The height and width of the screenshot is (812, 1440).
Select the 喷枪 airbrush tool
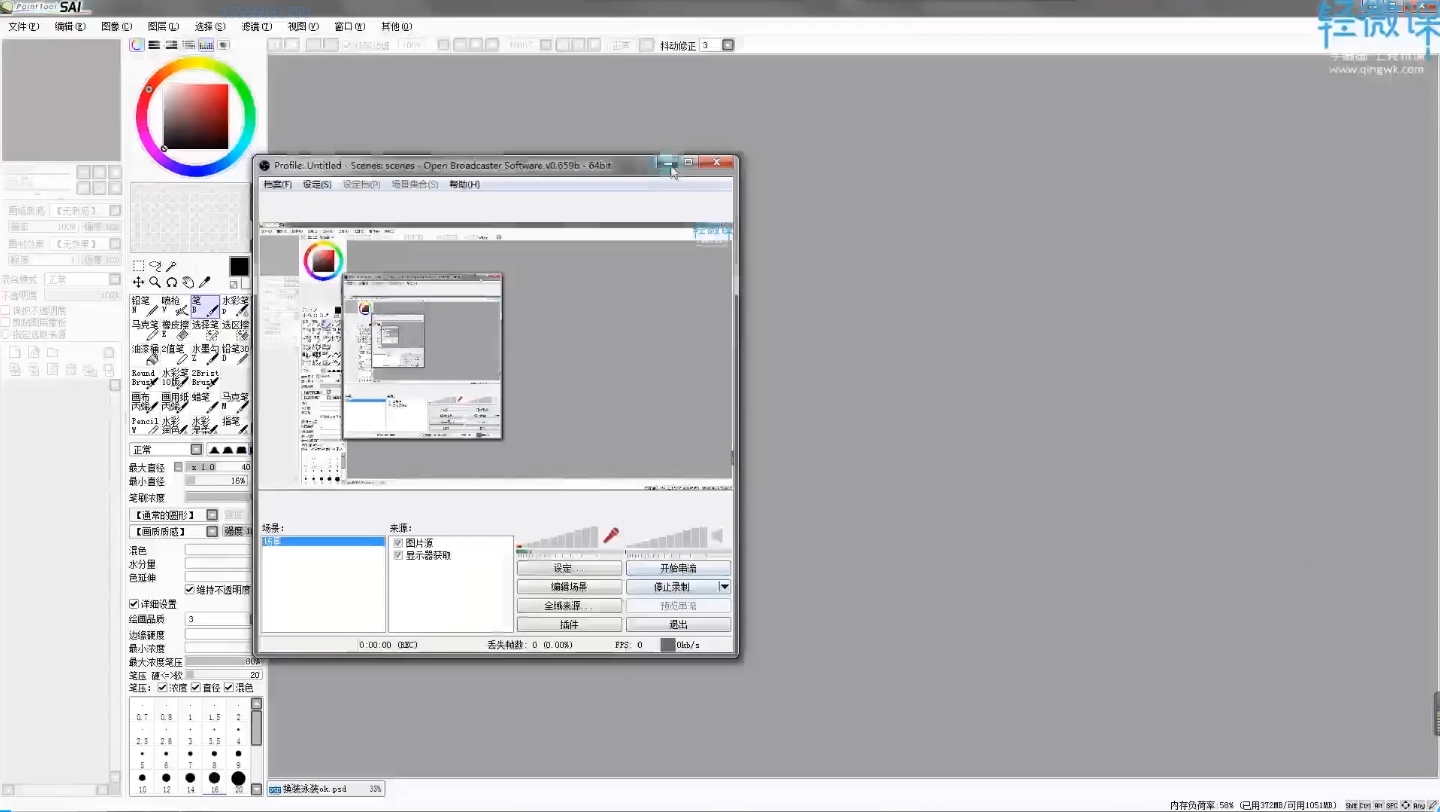click(x=174, y=306)
